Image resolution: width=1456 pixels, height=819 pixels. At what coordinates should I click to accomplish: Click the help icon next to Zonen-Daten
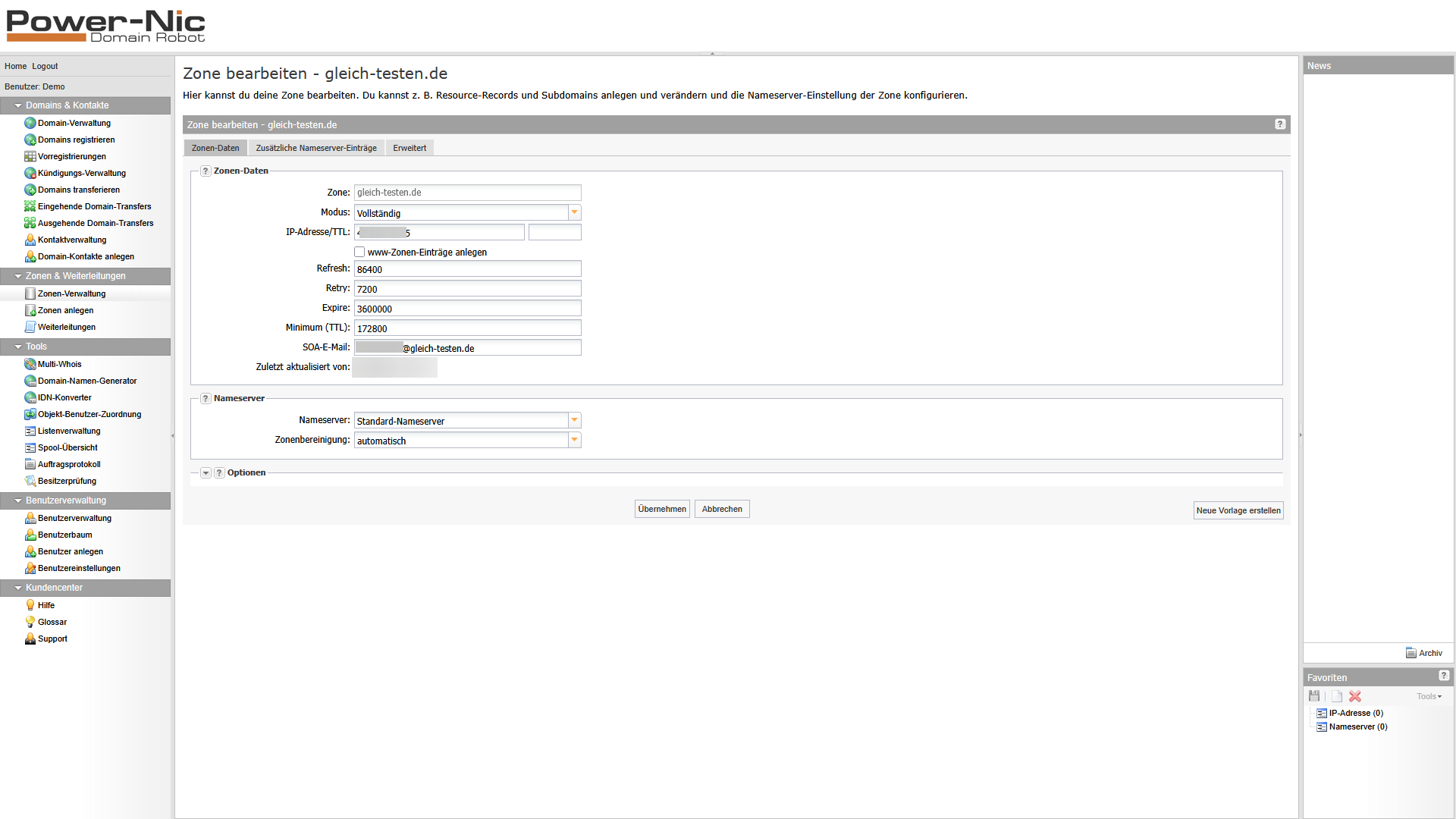(206, 171)
